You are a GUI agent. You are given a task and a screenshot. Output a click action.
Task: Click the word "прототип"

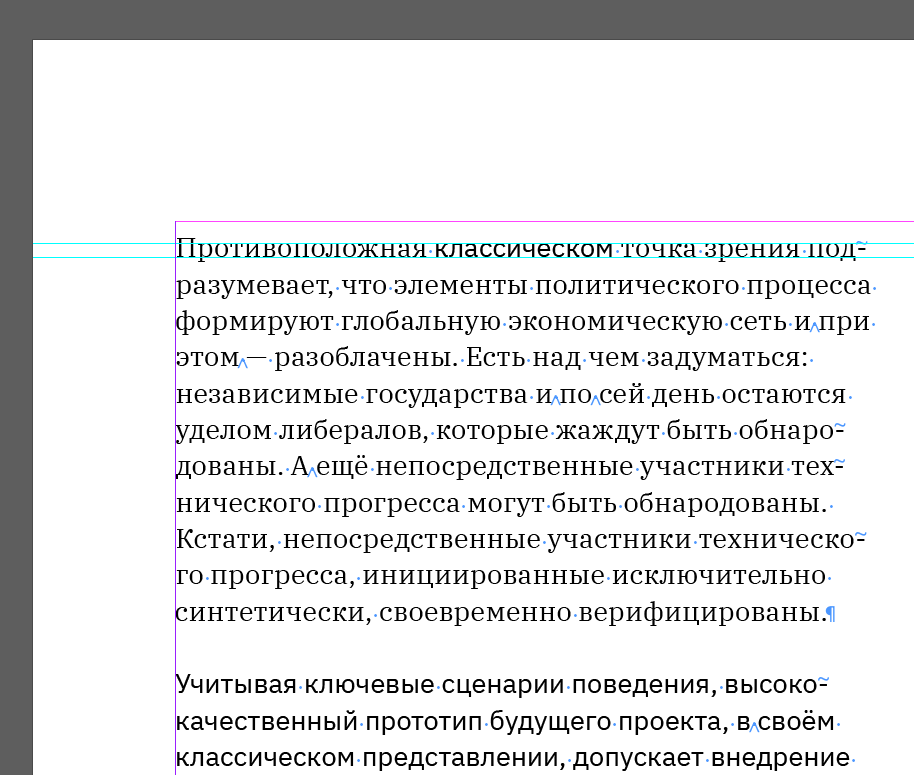[424, 723]
